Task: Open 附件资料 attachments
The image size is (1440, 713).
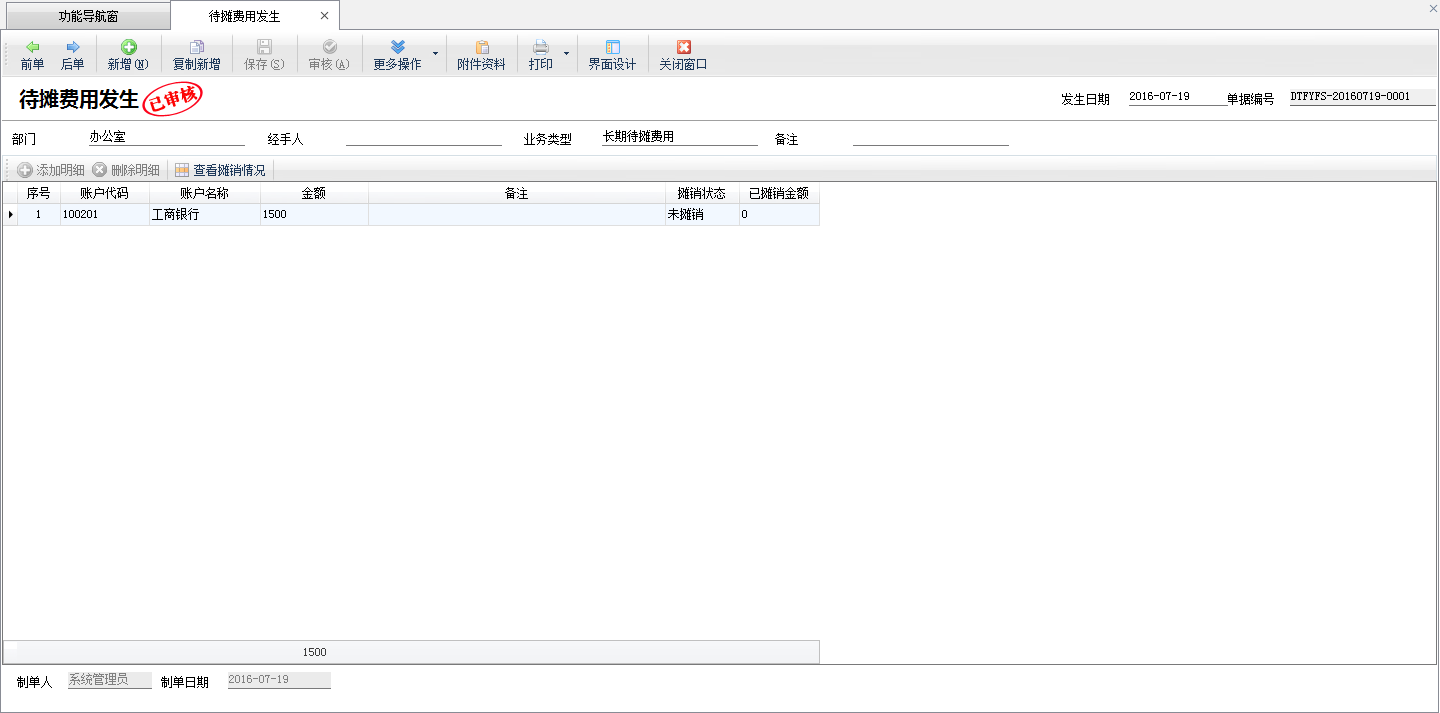Action: (x=481, y=55)
